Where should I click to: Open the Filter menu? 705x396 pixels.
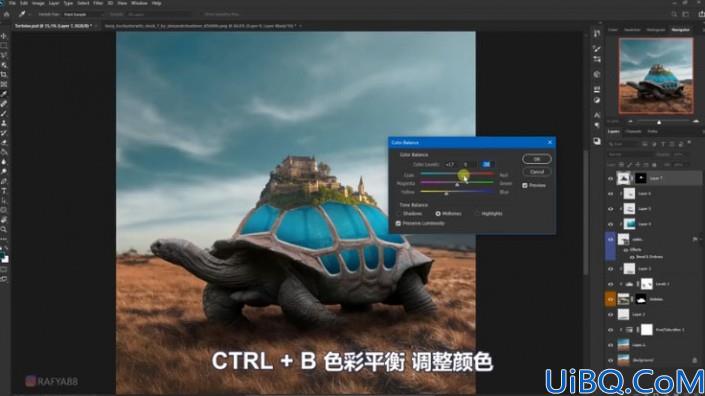pyautogui.click(x=98, y=3)
